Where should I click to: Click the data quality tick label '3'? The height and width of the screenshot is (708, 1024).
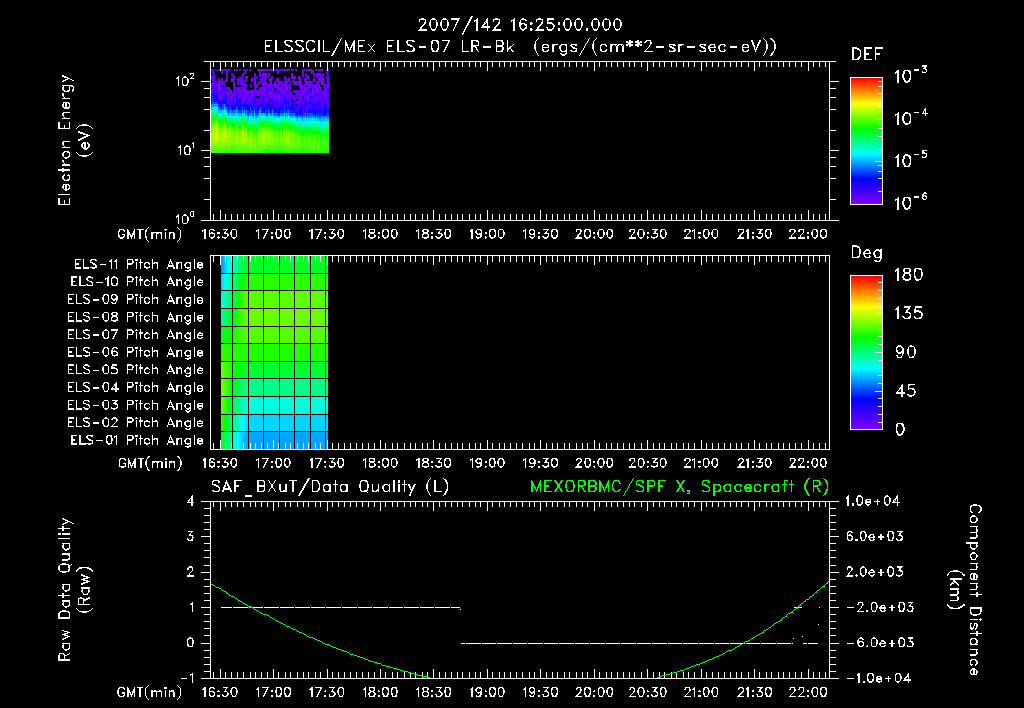click(x=191, y=537)
